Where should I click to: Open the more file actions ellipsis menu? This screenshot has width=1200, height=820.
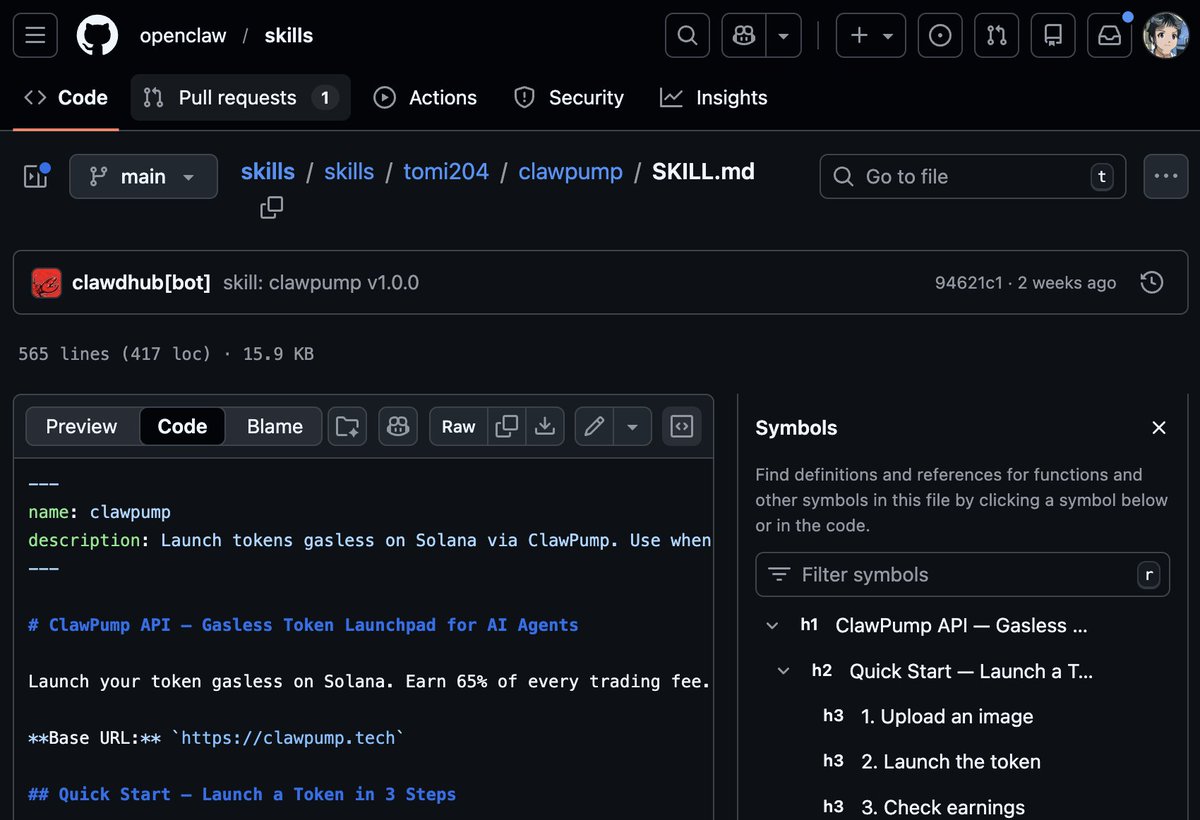[1165, 176]
